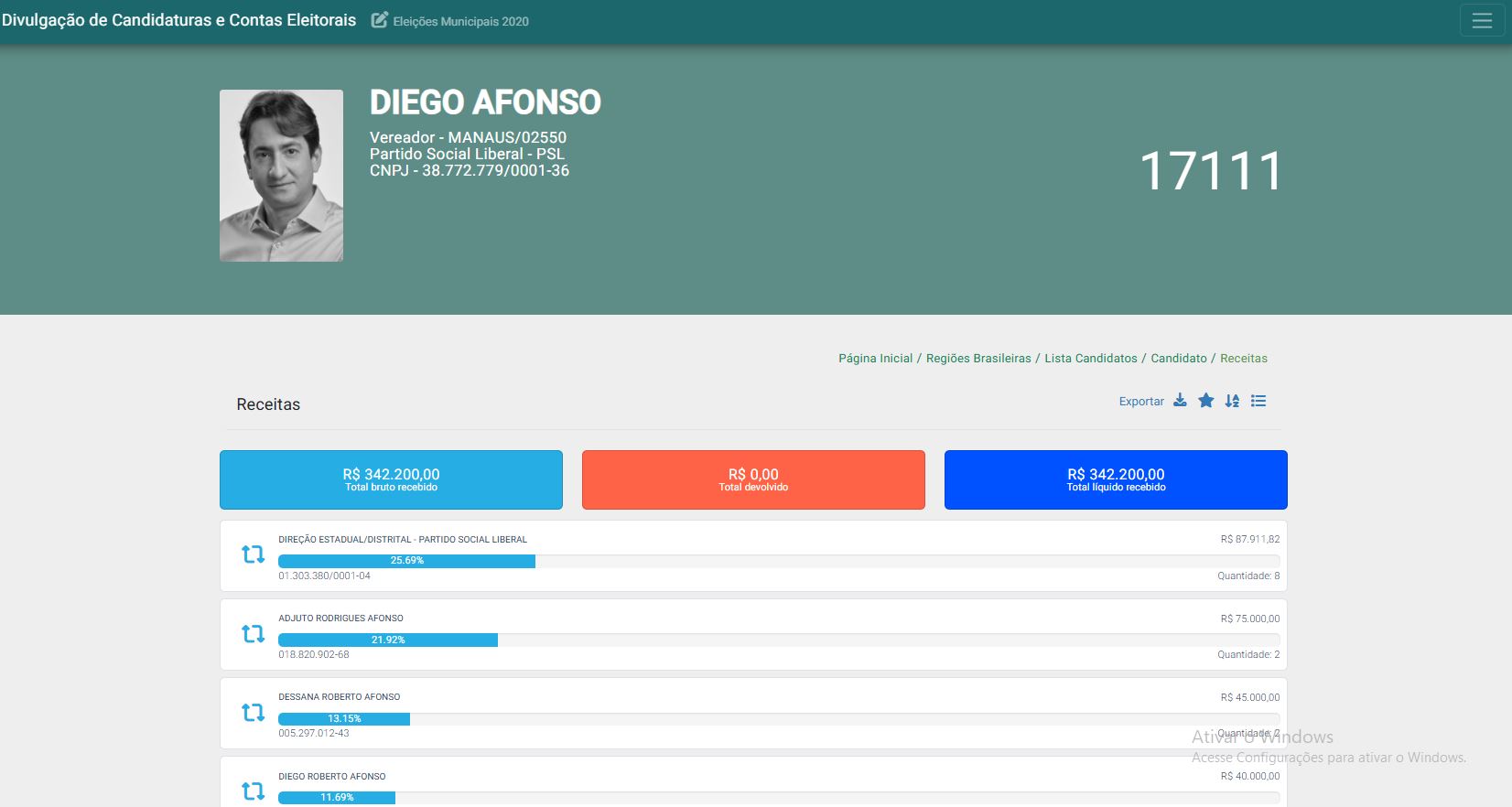
Task: Click CPF 018.820.902-68
Action: pos(313,655)
